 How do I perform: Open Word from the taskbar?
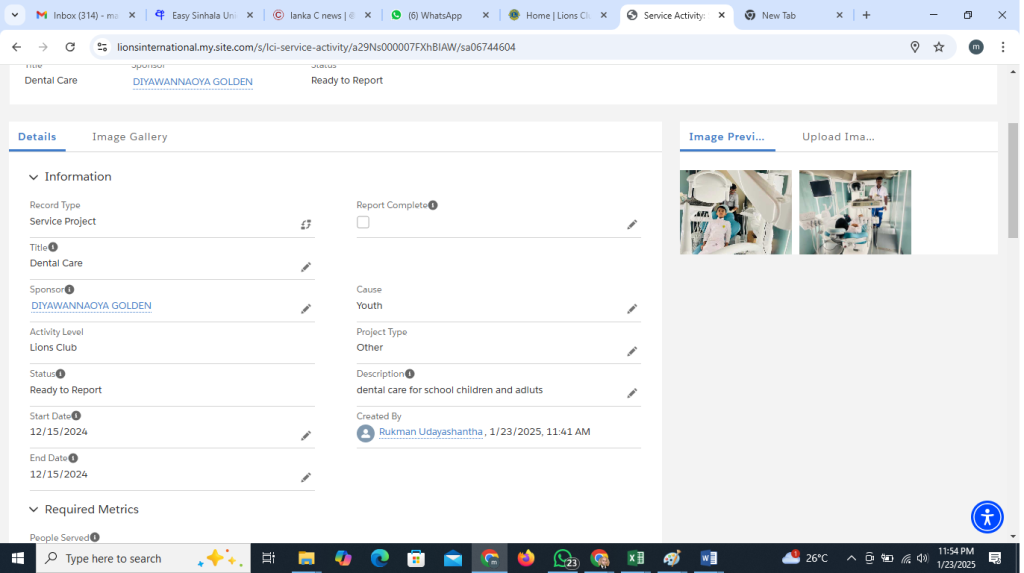[x=709, y=558]
